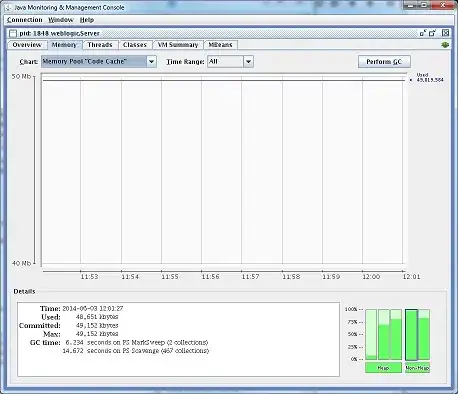Maximize the weblogic.Server internal frame
Screen dimensions: 458x394
(433, 33)
